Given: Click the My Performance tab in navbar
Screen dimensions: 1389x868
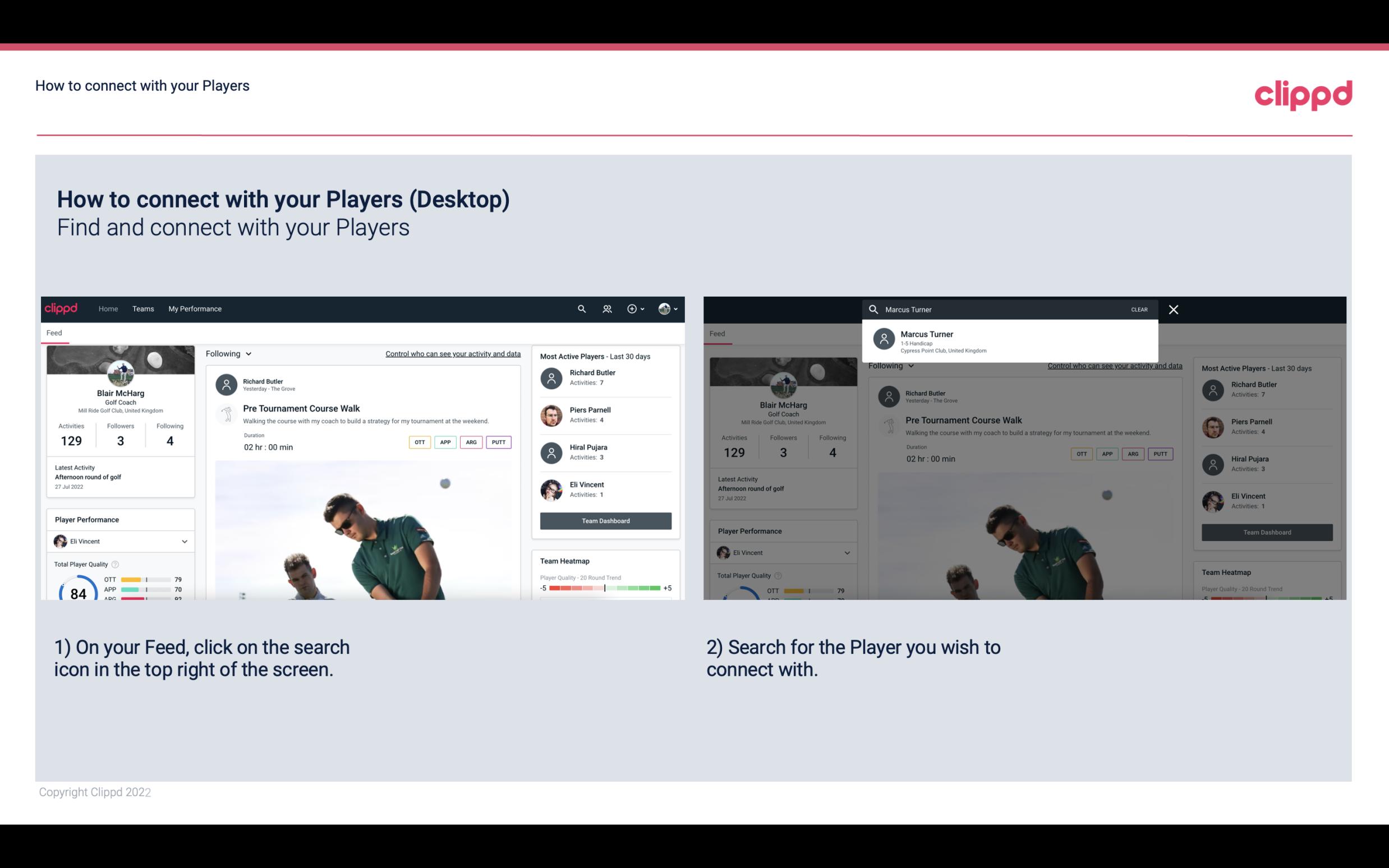Looking at the screenshot, I should click(195, 308).
